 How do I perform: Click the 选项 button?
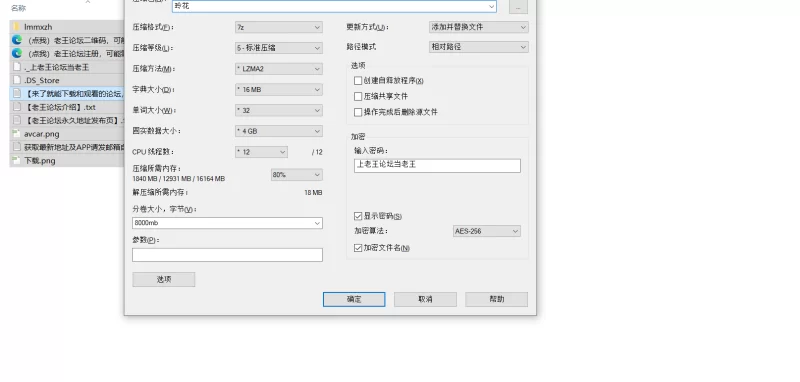click(x=164, y=279)
